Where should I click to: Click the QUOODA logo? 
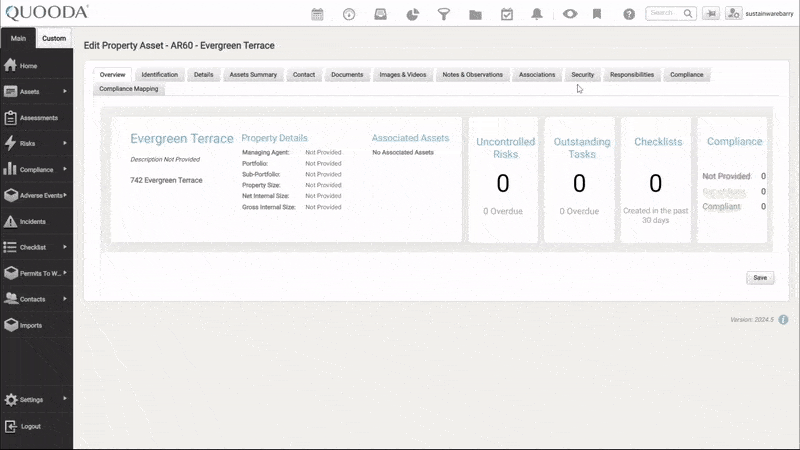pos(47,12)
